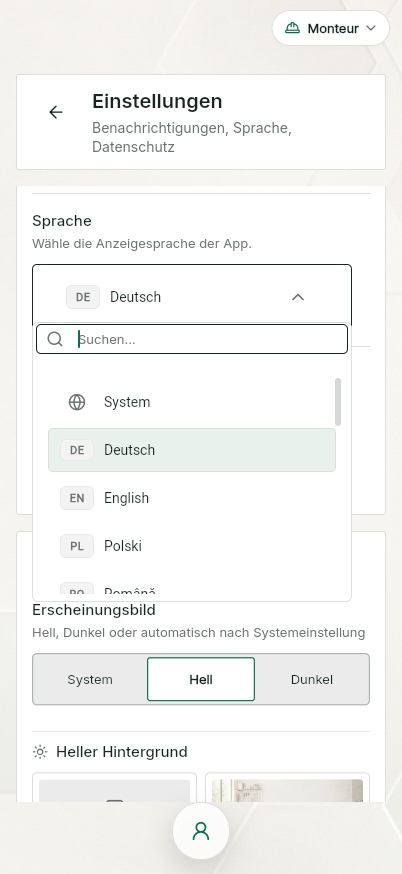Click 'Wähle die Anzeigesprache der App.' text
The height and width of the screenshot is (874, 402).
point(142,244)
